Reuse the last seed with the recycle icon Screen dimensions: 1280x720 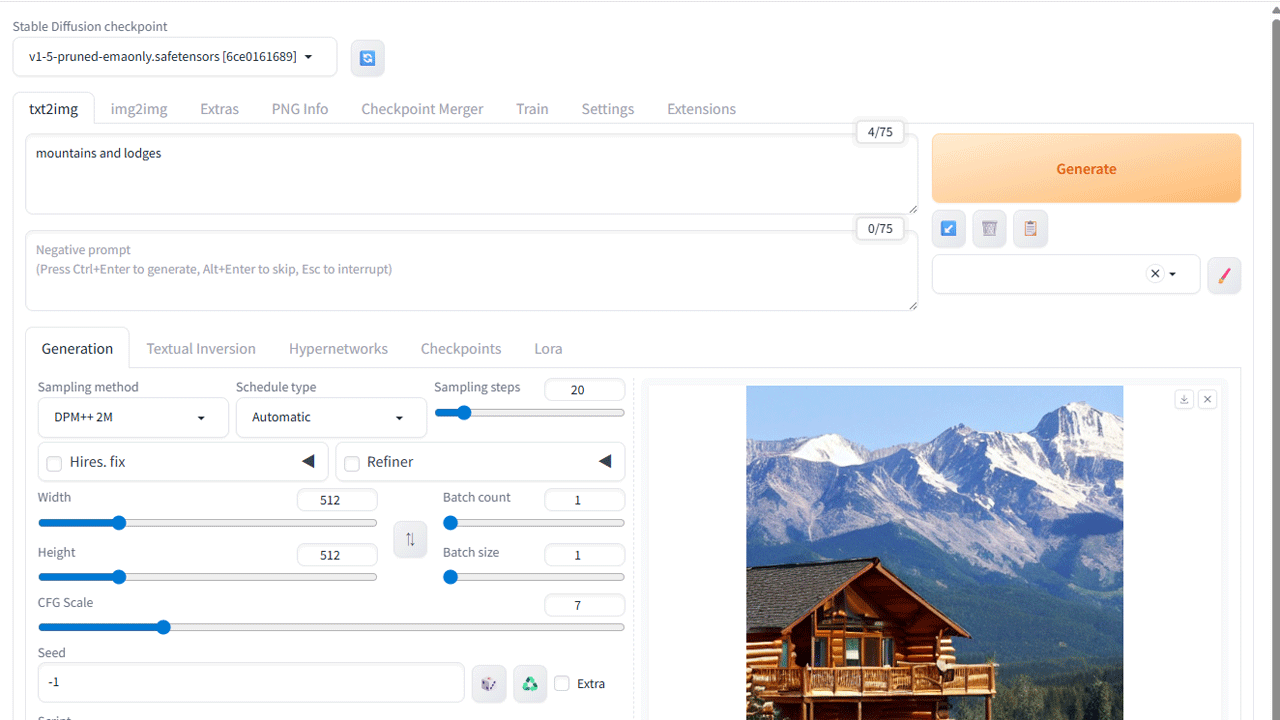click(530, 684)
